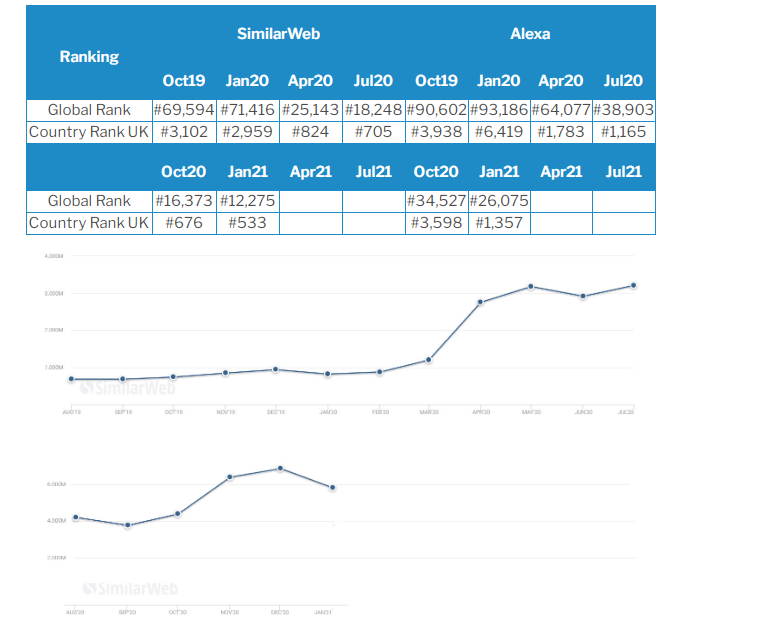Click the JAN'20 data point on the chart
The image size is (771, 623).
(x=328, y=374)
